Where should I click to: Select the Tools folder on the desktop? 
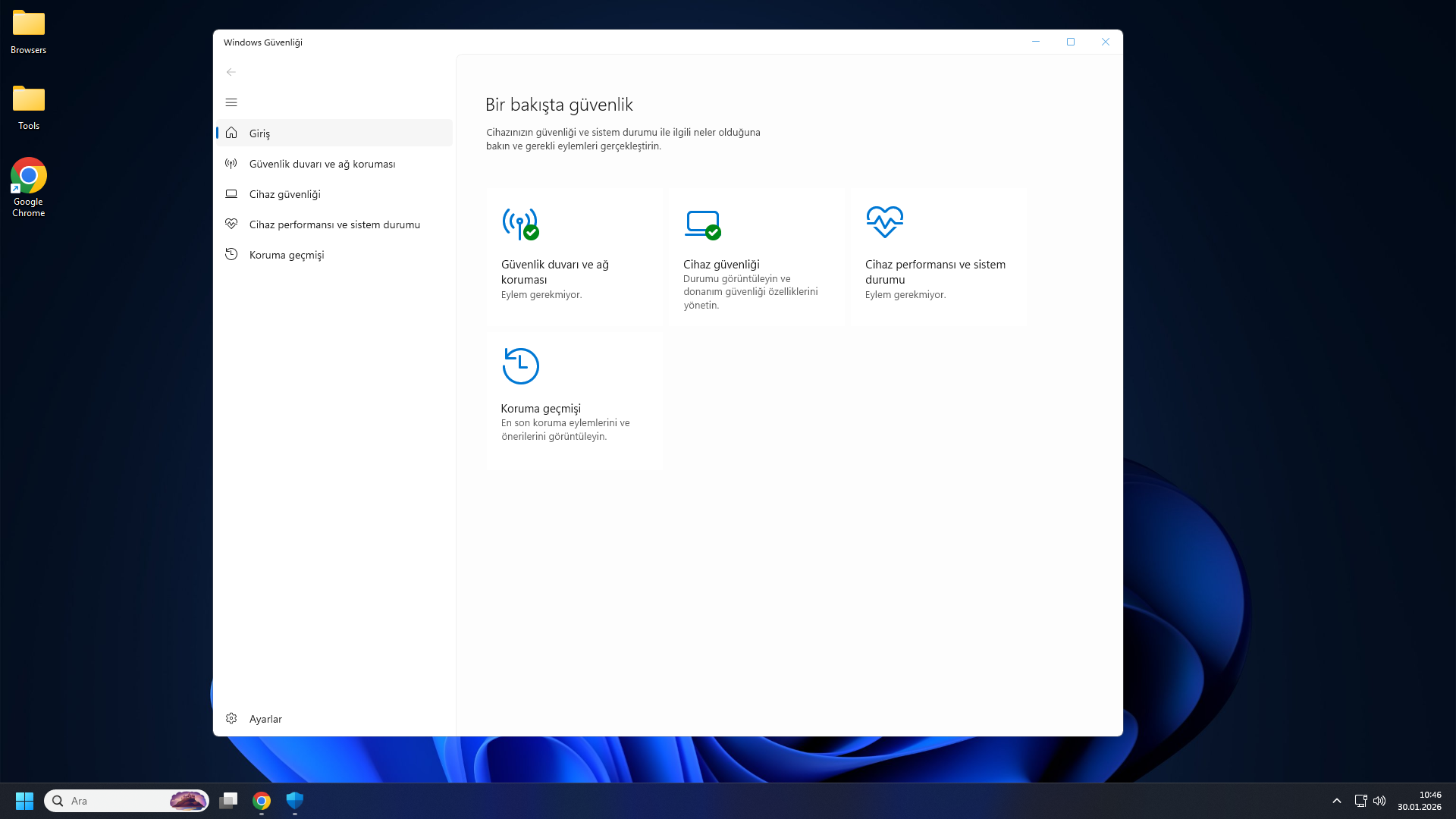click(x=29, y=108)
